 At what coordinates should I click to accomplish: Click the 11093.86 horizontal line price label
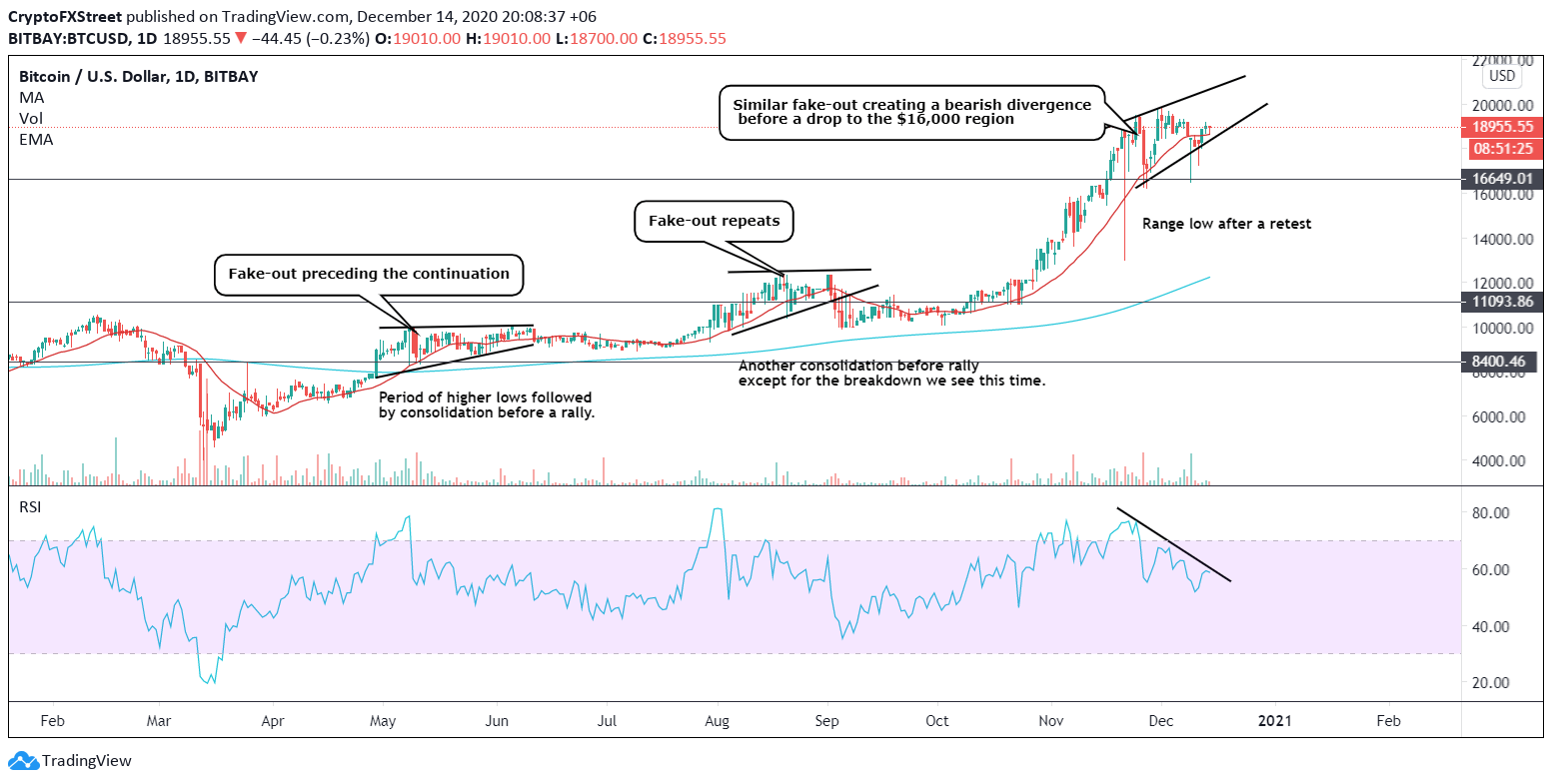pos(1503,302)
